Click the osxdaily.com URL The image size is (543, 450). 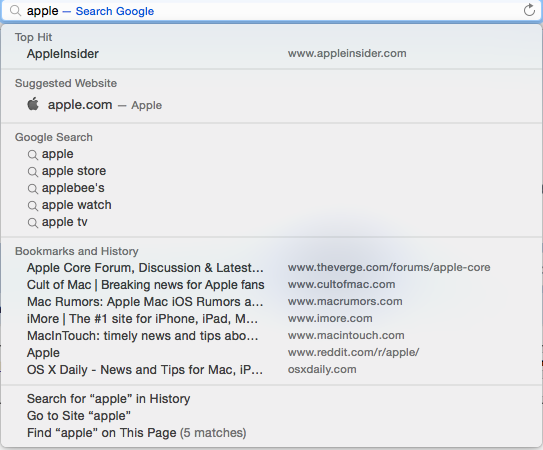[x=322, y=369]
